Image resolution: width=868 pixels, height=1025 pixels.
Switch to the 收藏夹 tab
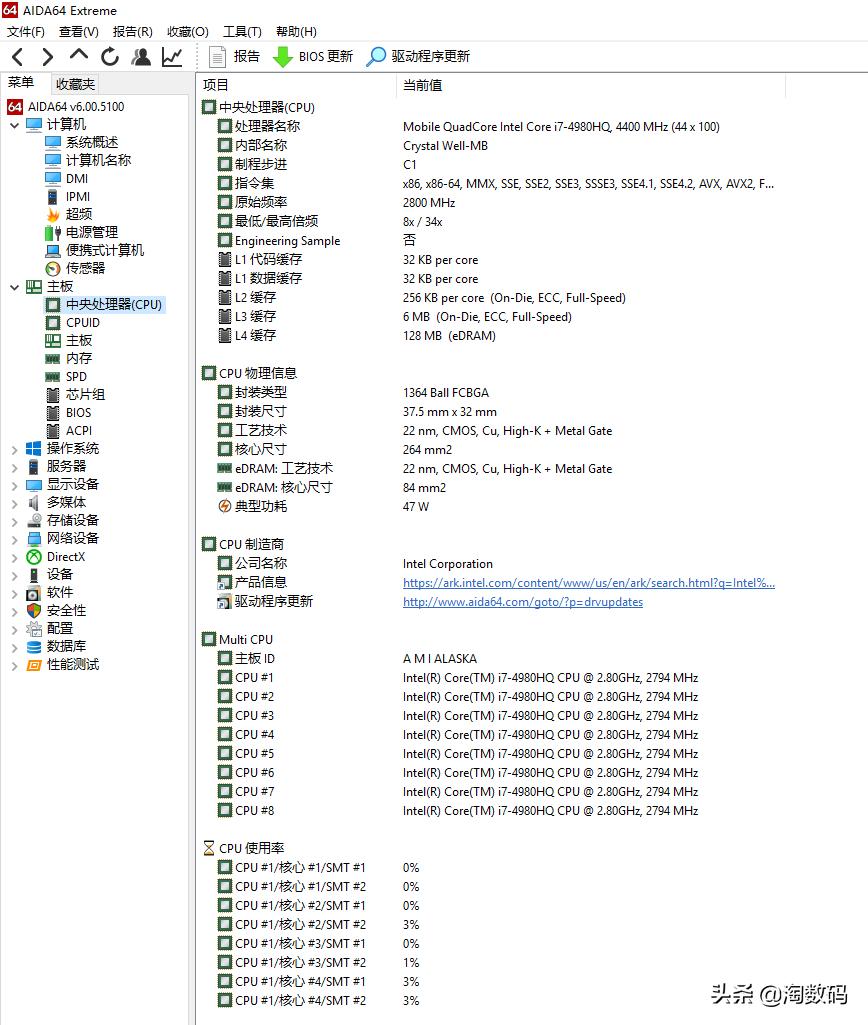[x=74, y=84]
